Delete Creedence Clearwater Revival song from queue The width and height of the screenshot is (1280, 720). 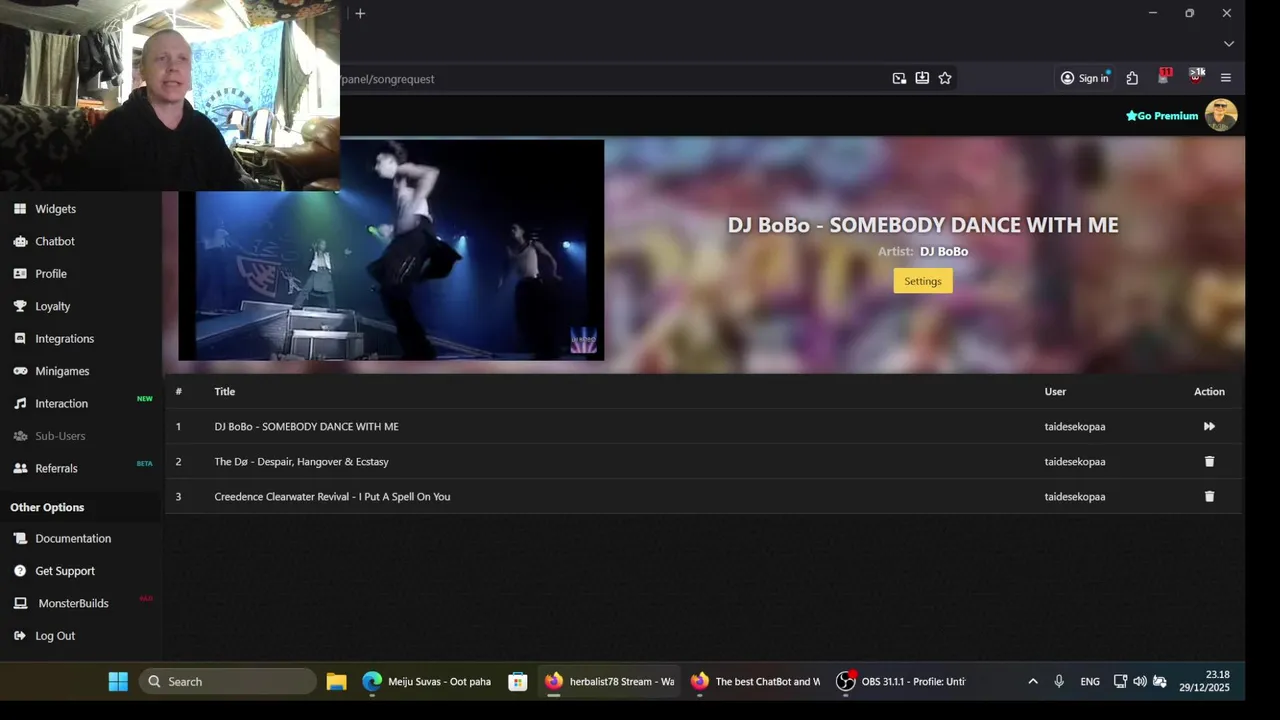click(x=1209, y=496)
